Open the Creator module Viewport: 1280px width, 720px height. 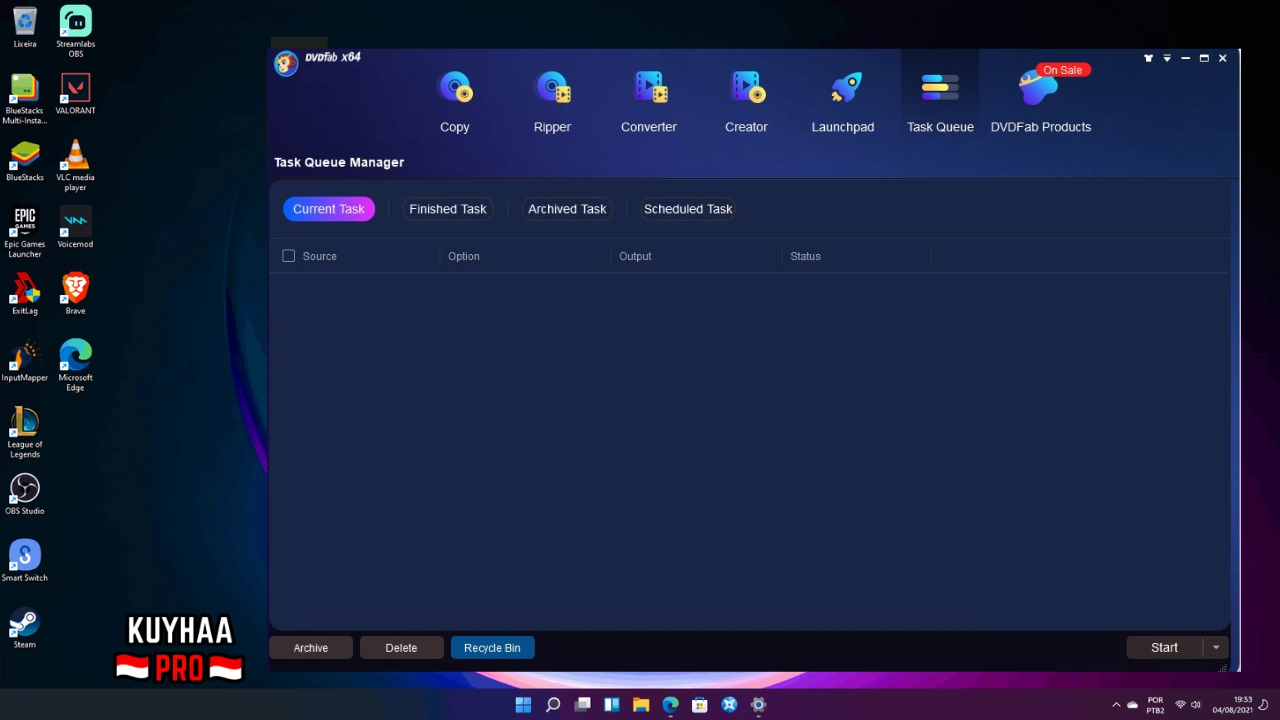[746, 102]
